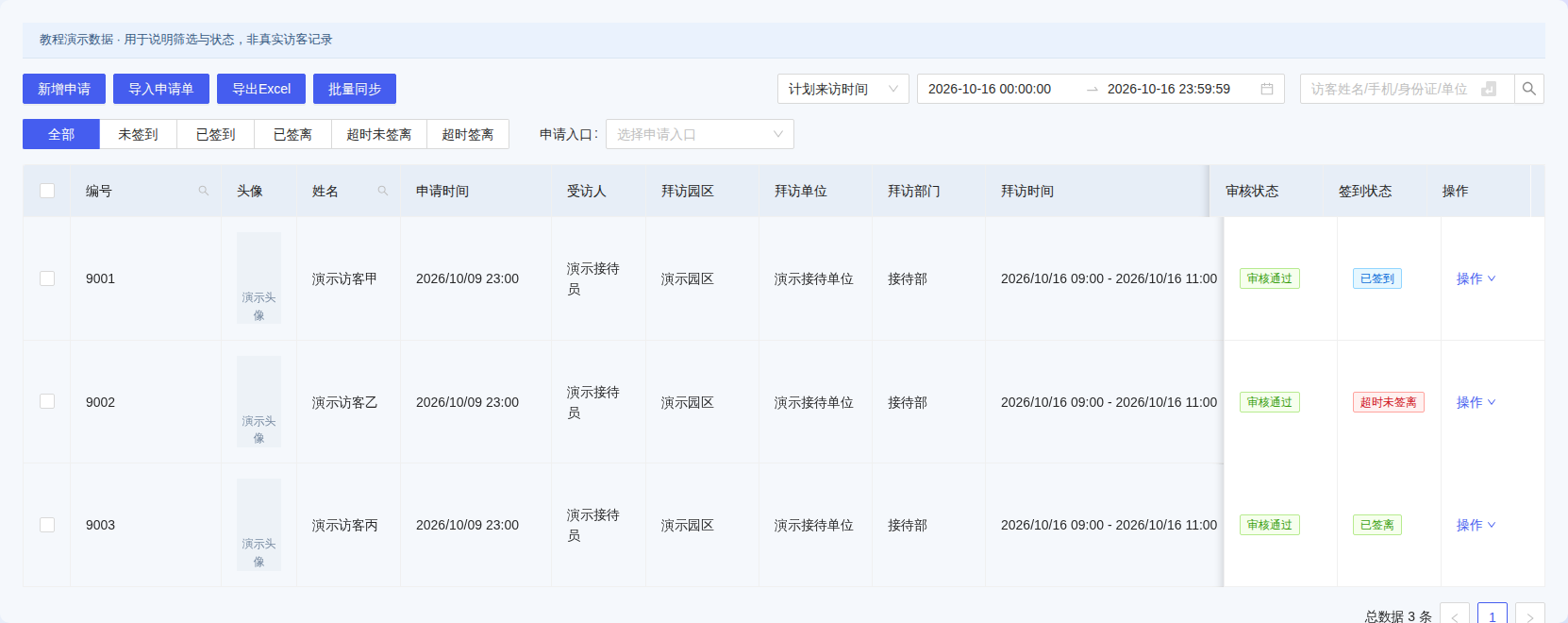Open the 选择申请入口 dropdown
The width and height of the screenshot is (1568, 623).
pyautogui.click(x=700, y=134)
